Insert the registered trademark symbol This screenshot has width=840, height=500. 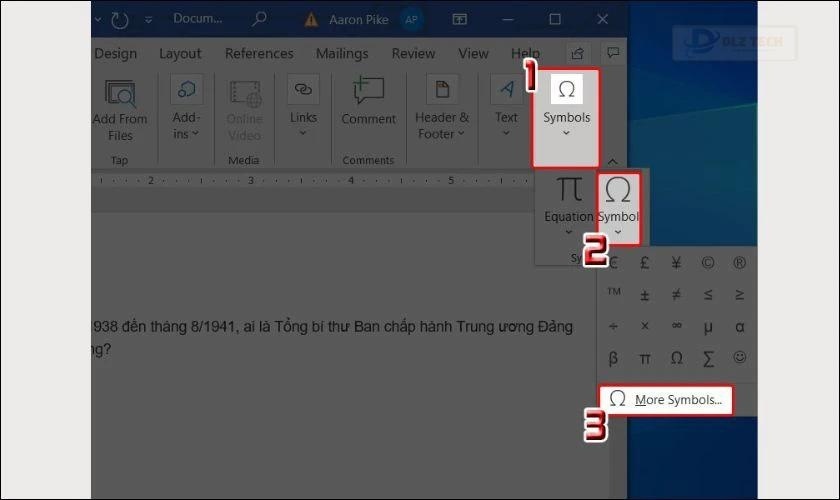coord(739,263)
